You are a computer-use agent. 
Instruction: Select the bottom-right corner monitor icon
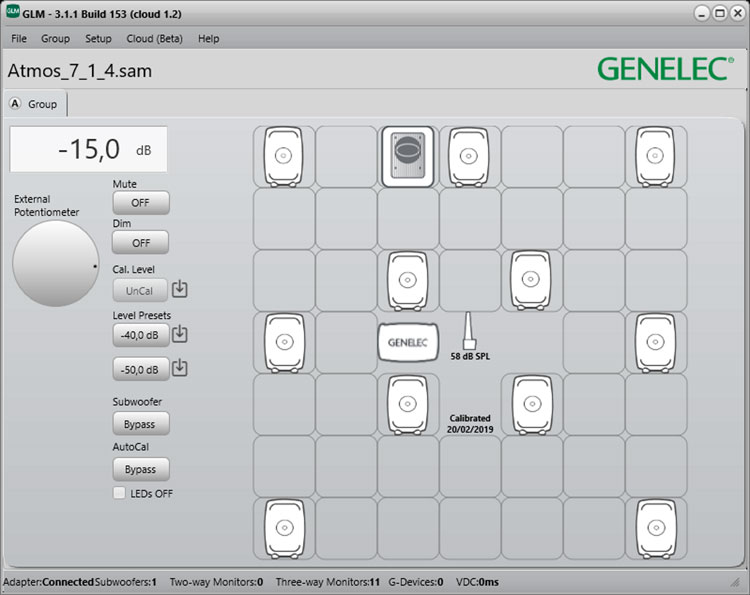pos(656,529)
